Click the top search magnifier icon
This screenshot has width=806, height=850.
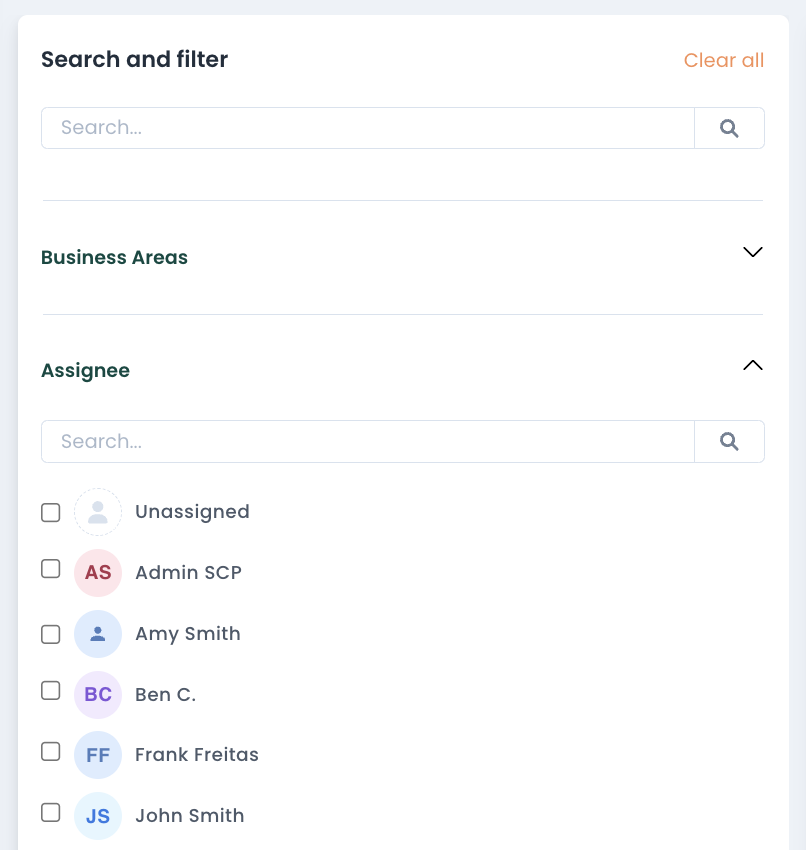729,128
